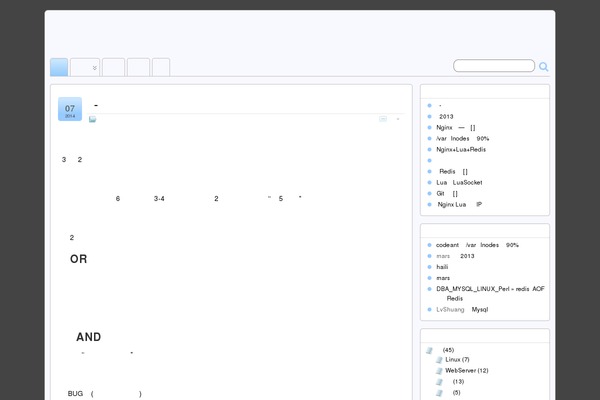Image resolution: width=600 pixels, height=400 pixels.
Task: Open the WebServer (12) category
Action: 467,371
